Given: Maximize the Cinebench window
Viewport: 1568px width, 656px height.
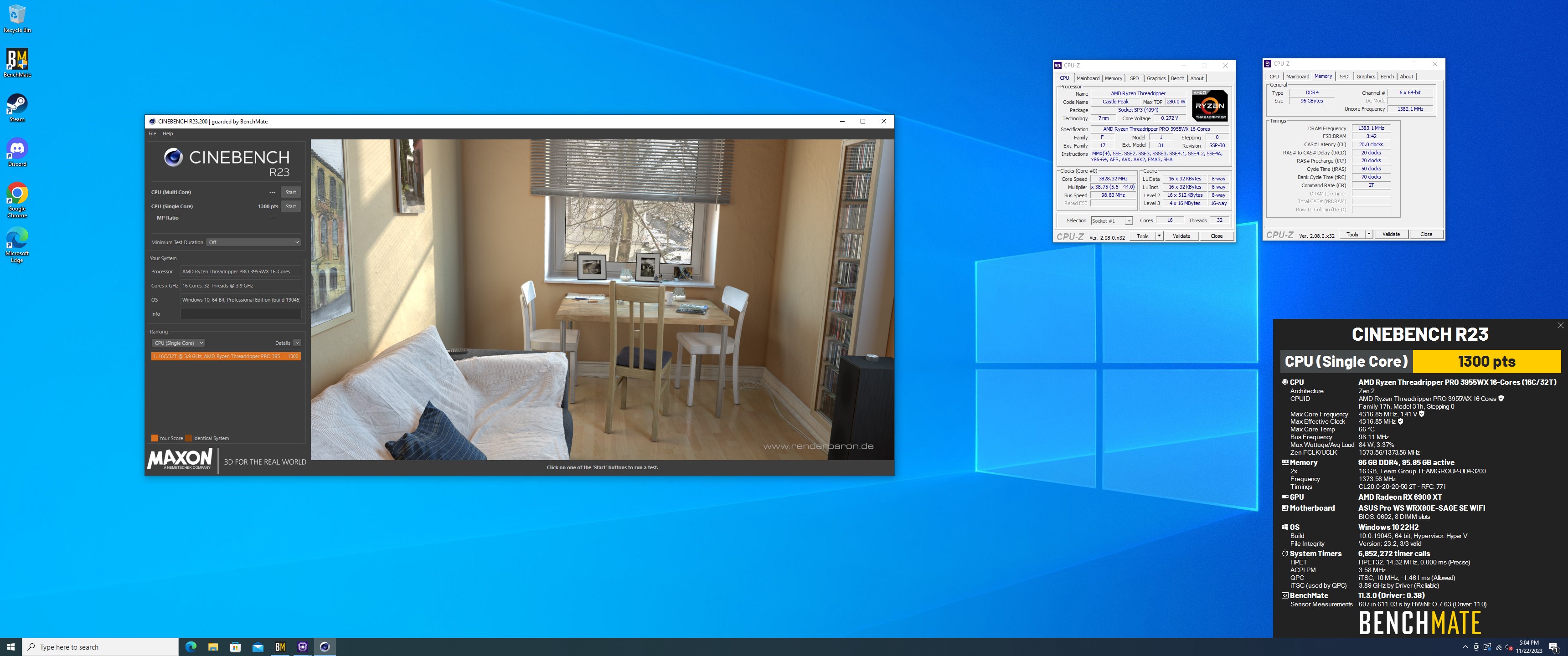Looking at the screenshot, I should click(x=862, y=121).
